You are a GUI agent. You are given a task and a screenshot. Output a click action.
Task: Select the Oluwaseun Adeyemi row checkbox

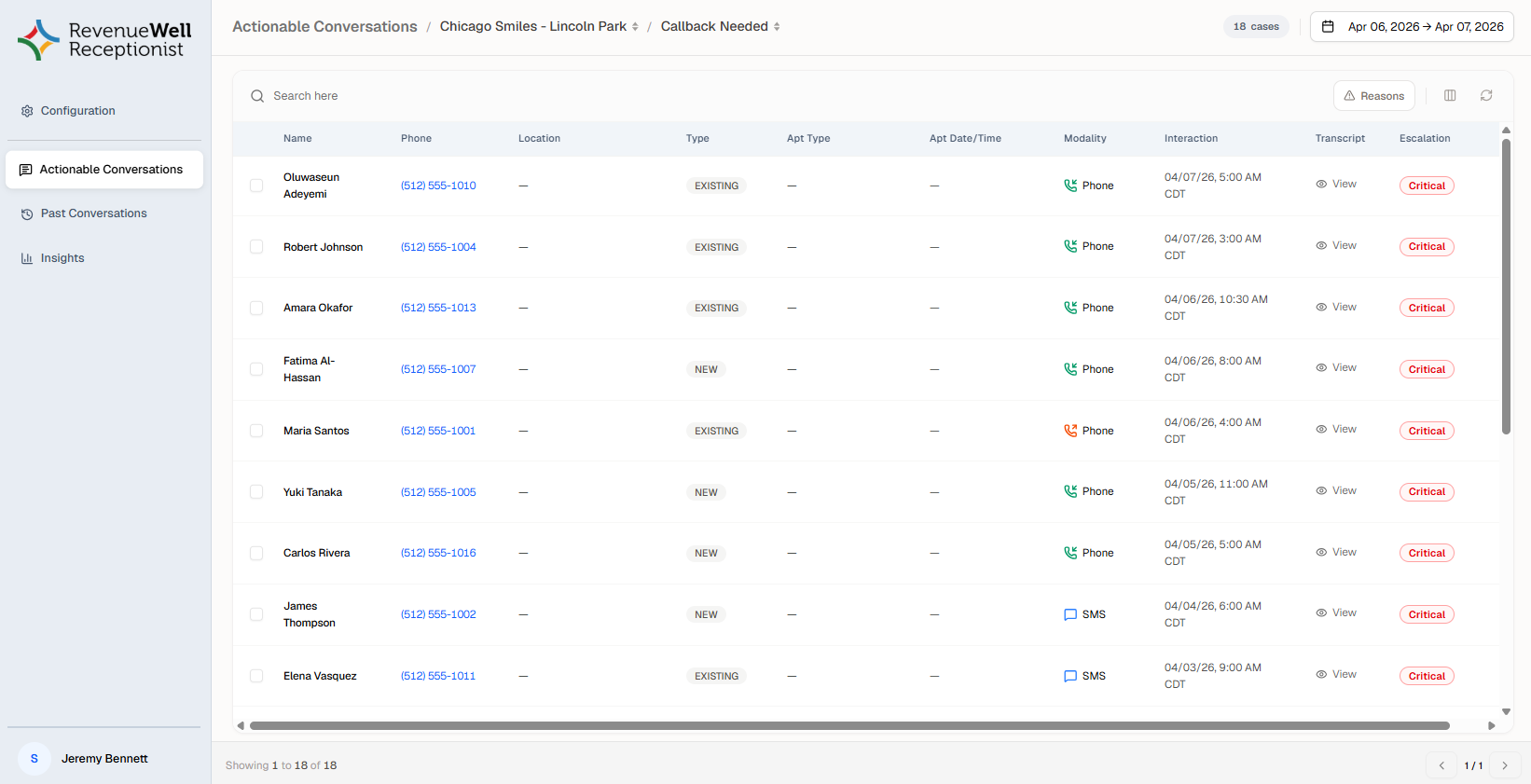tap(256, 186)
